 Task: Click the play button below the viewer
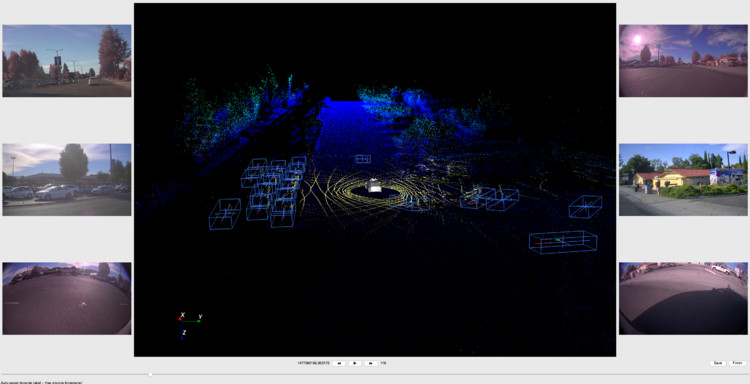click(355, 363)
